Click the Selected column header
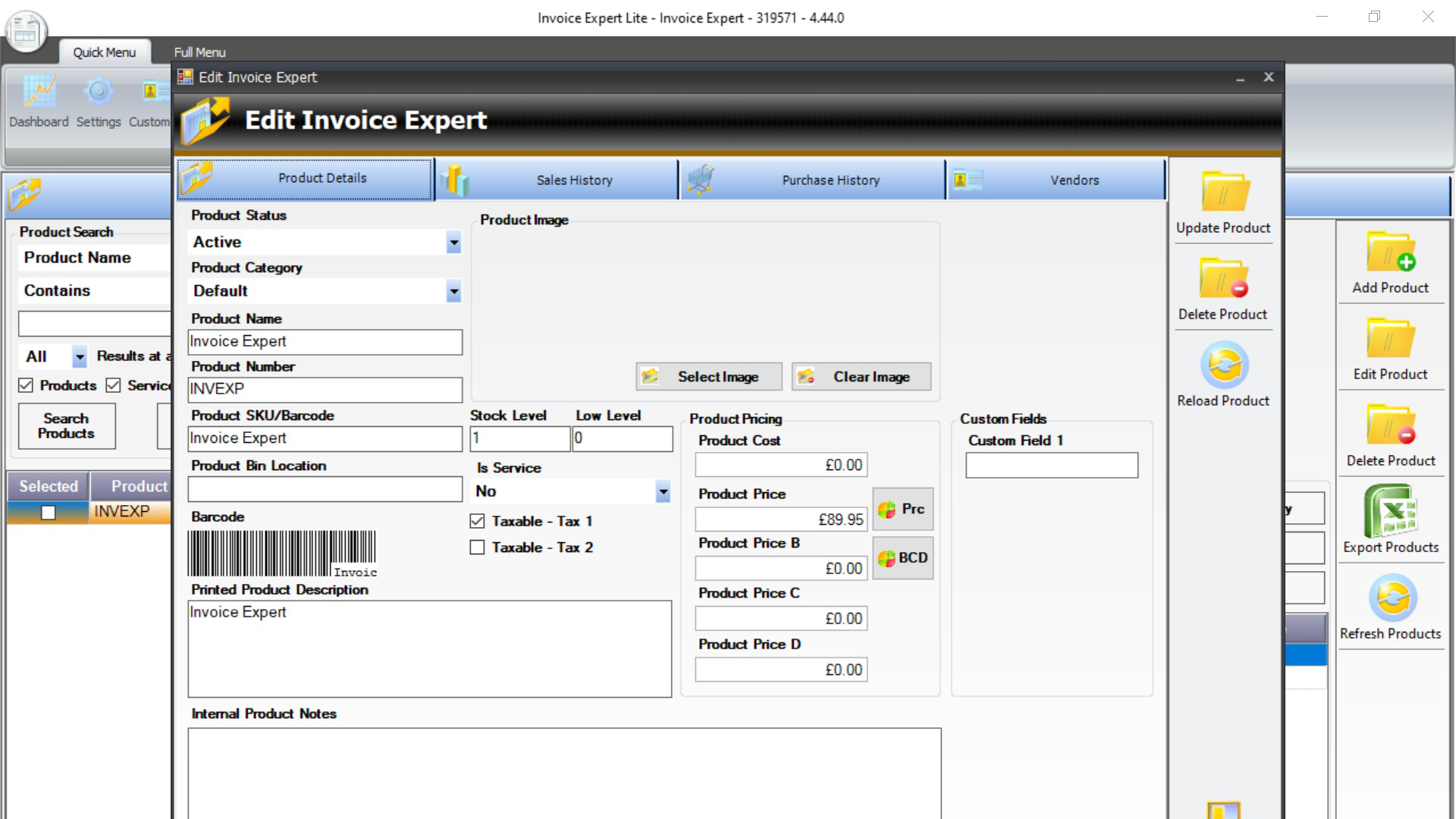1456x819 pixels. click(x=49, y=486)
